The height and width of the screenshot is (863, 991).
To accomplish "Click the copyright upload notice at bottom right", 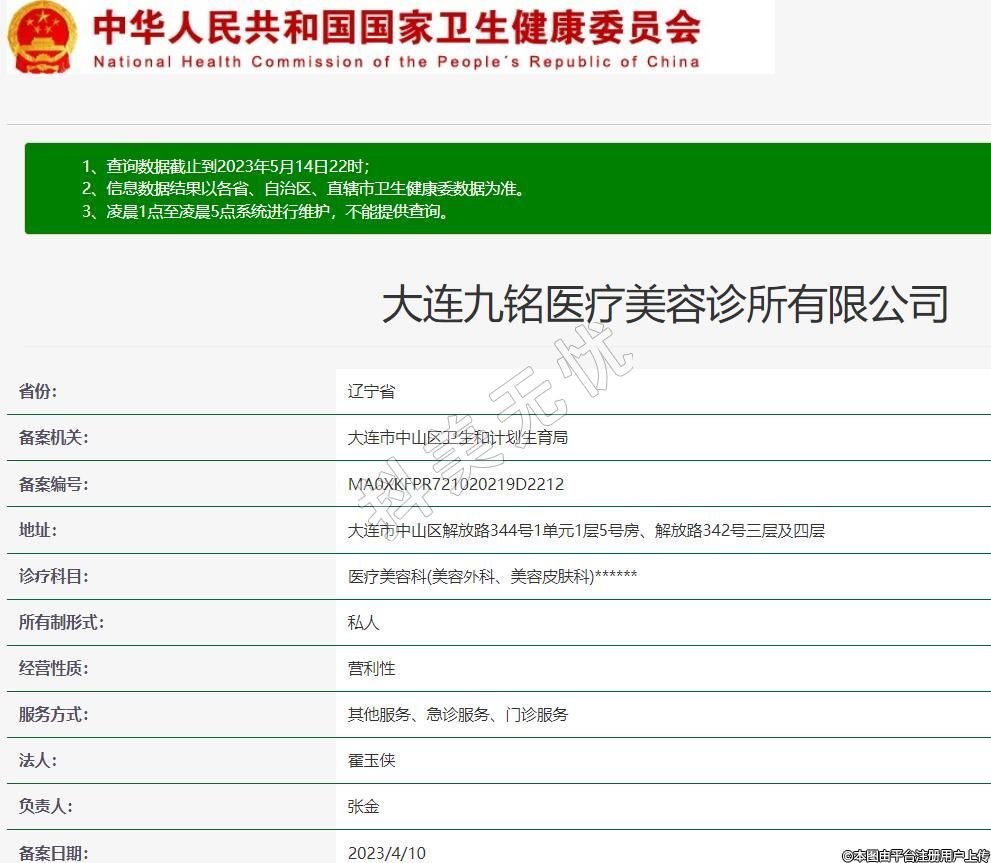I will tap(915, 855).
